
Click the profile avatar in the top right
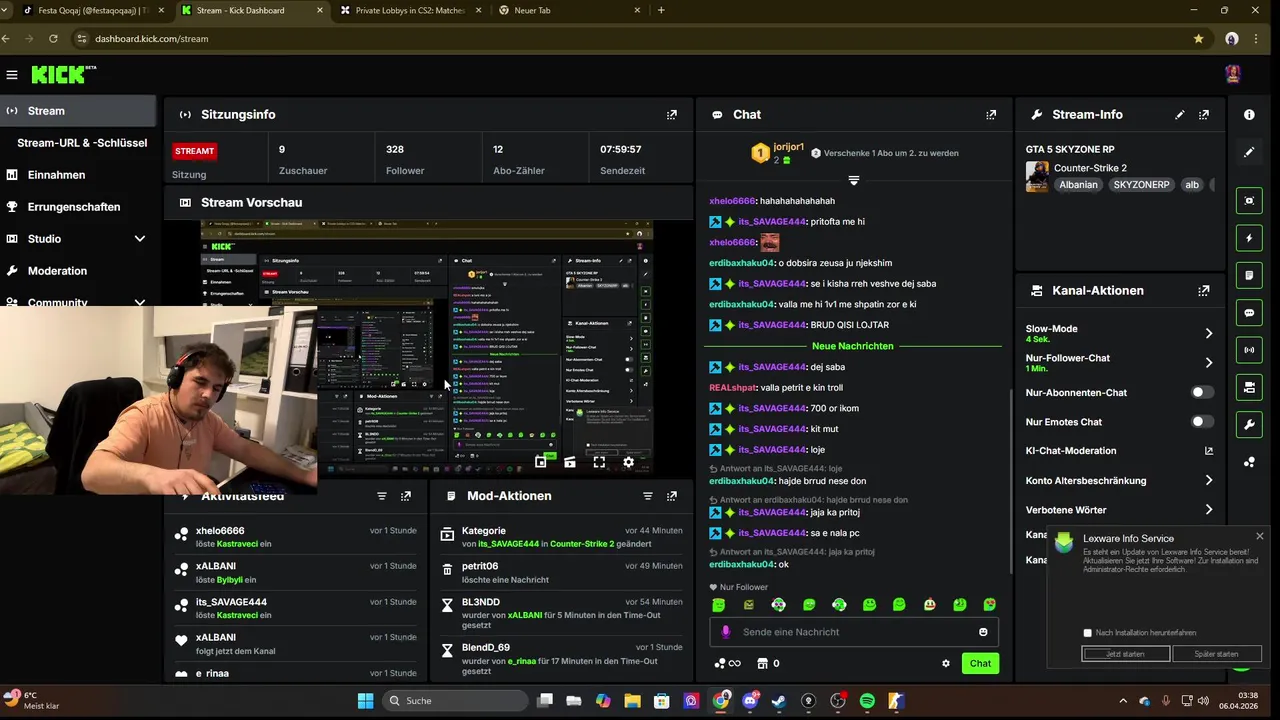point(1233,75)
